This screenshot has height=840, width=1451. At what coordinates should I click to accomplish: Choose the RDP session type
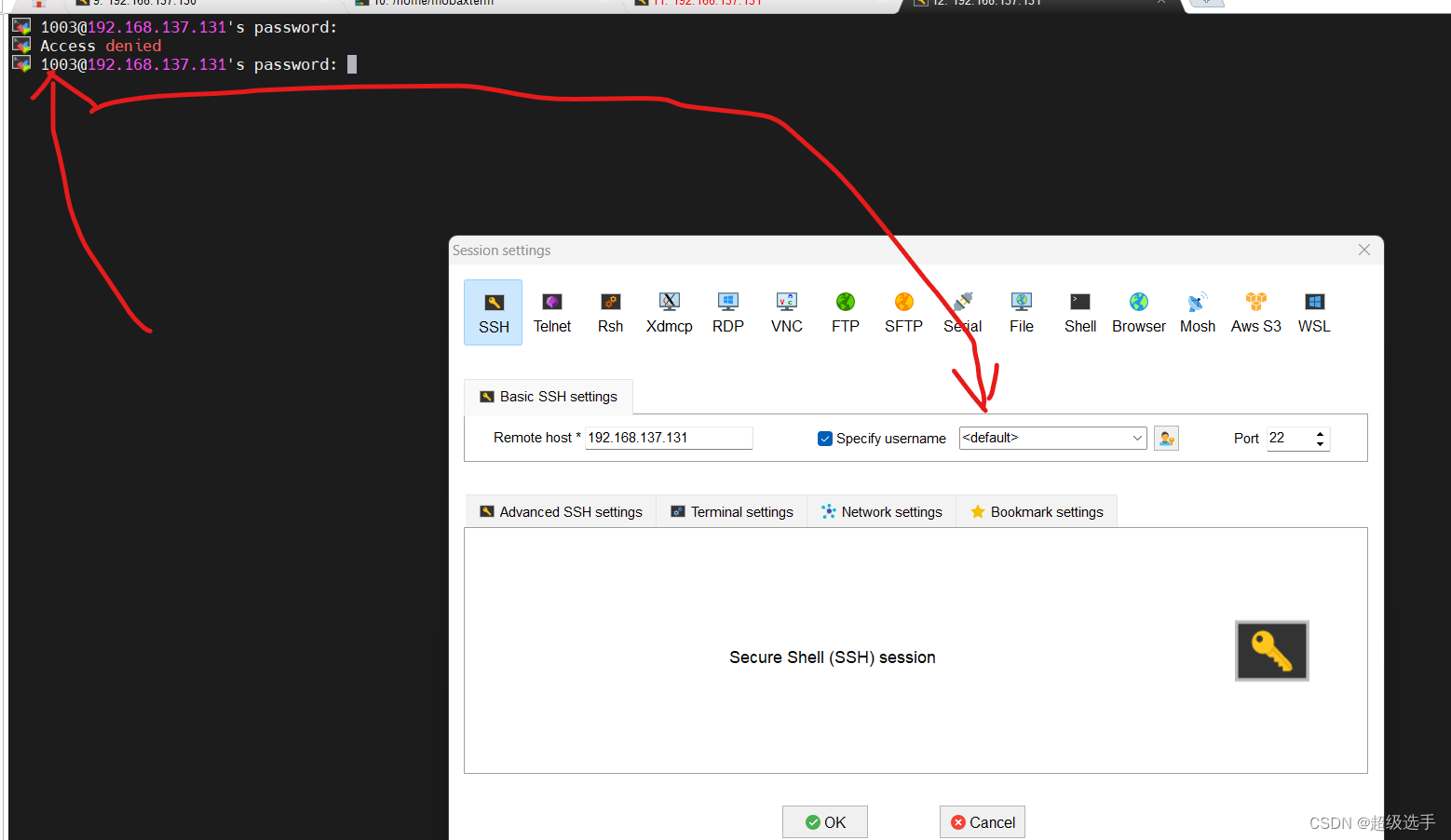tap(727, 312)
